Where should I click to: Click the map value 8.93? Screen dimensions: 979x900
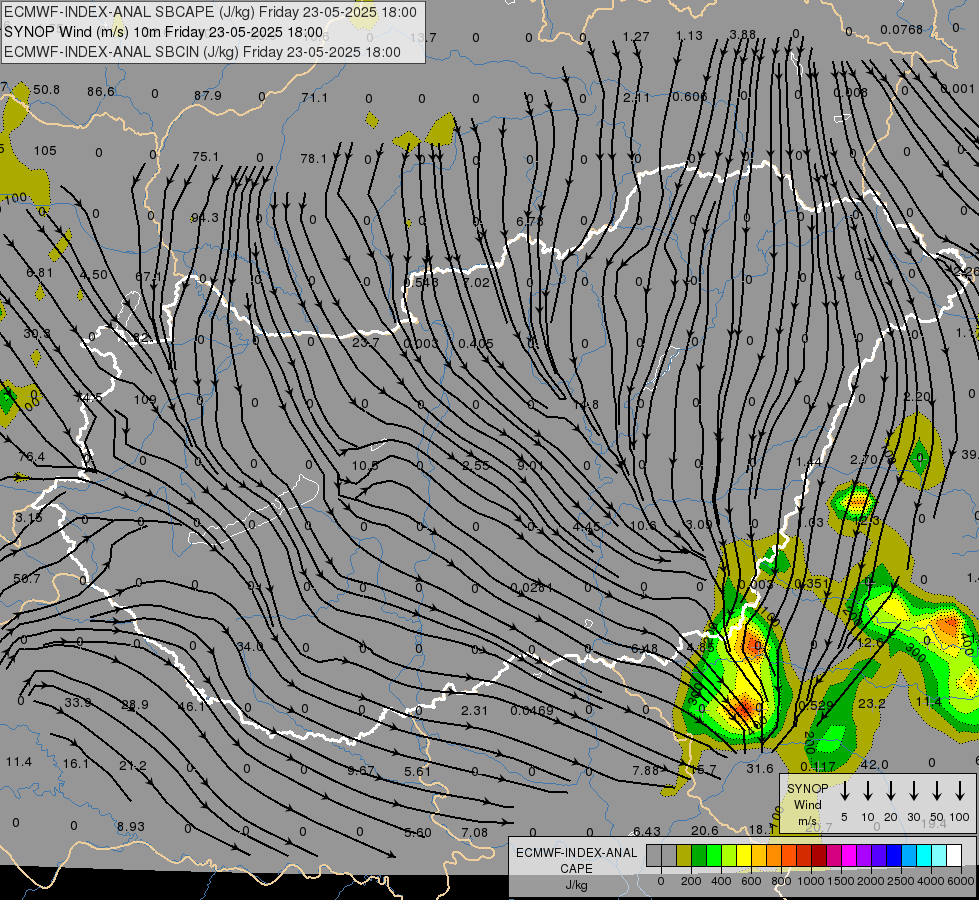130,826
